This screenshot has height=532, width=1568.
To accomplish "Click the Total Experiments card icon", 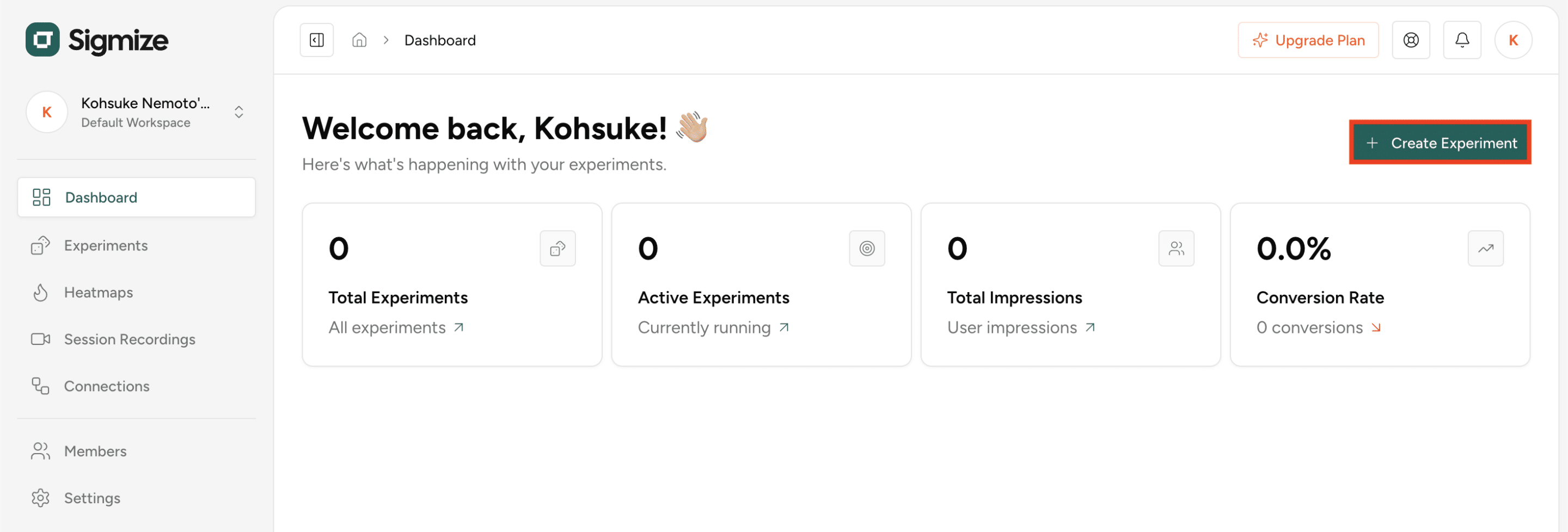I will [x=557, y=248].
